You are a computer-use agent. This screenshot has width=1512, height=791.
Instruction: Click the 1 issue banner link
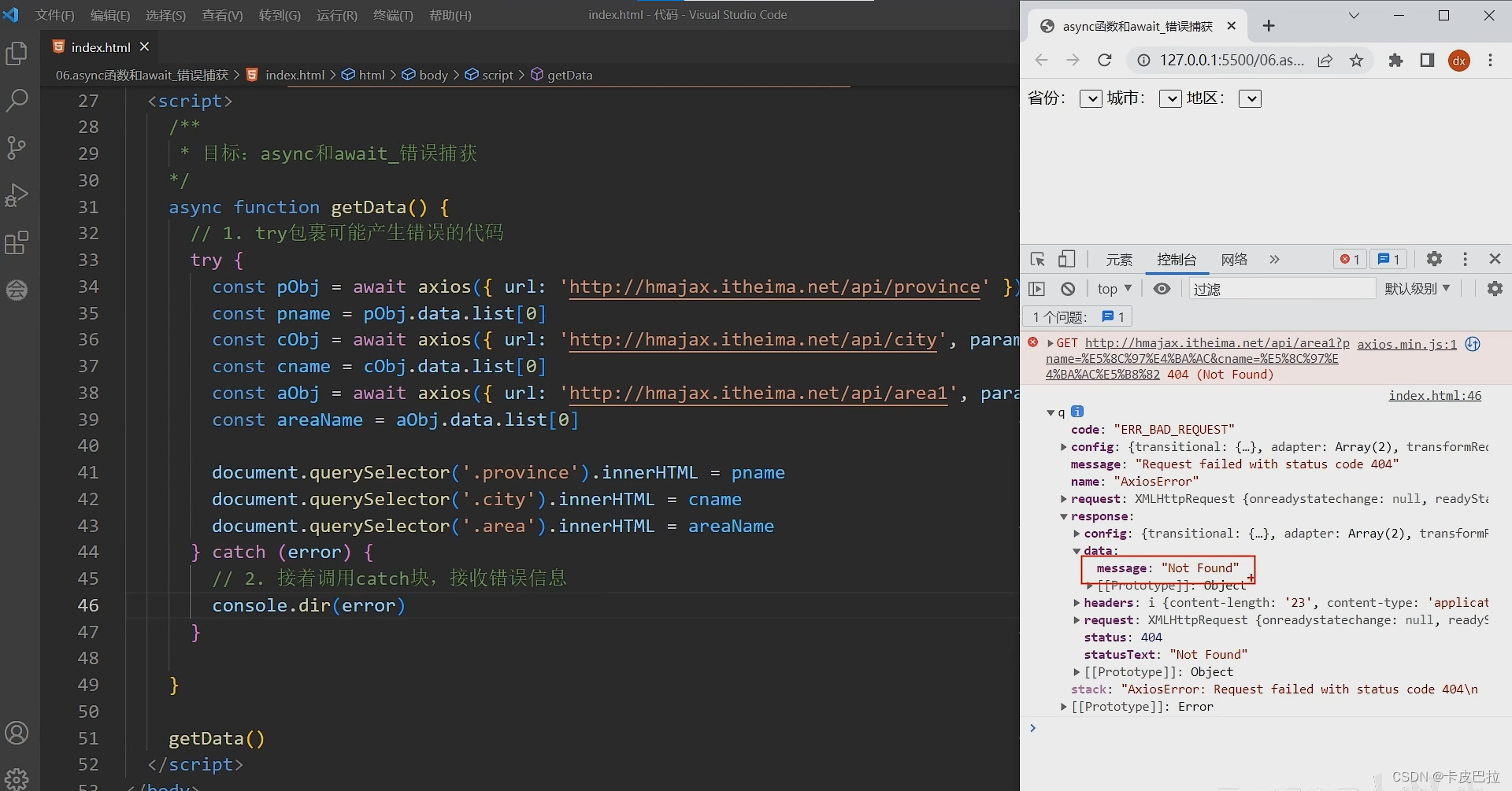[1077, 317]
